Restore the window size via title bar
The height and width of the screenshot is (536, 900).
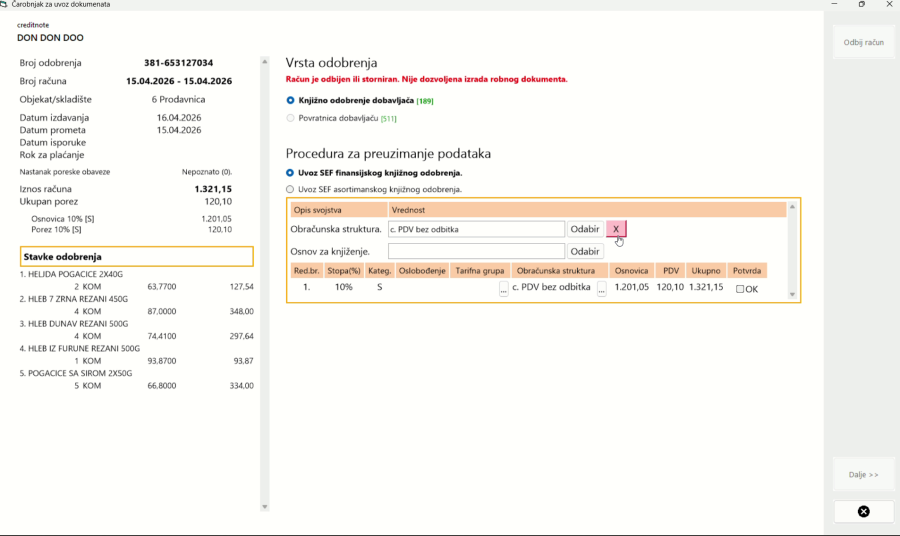click(862, 4)
